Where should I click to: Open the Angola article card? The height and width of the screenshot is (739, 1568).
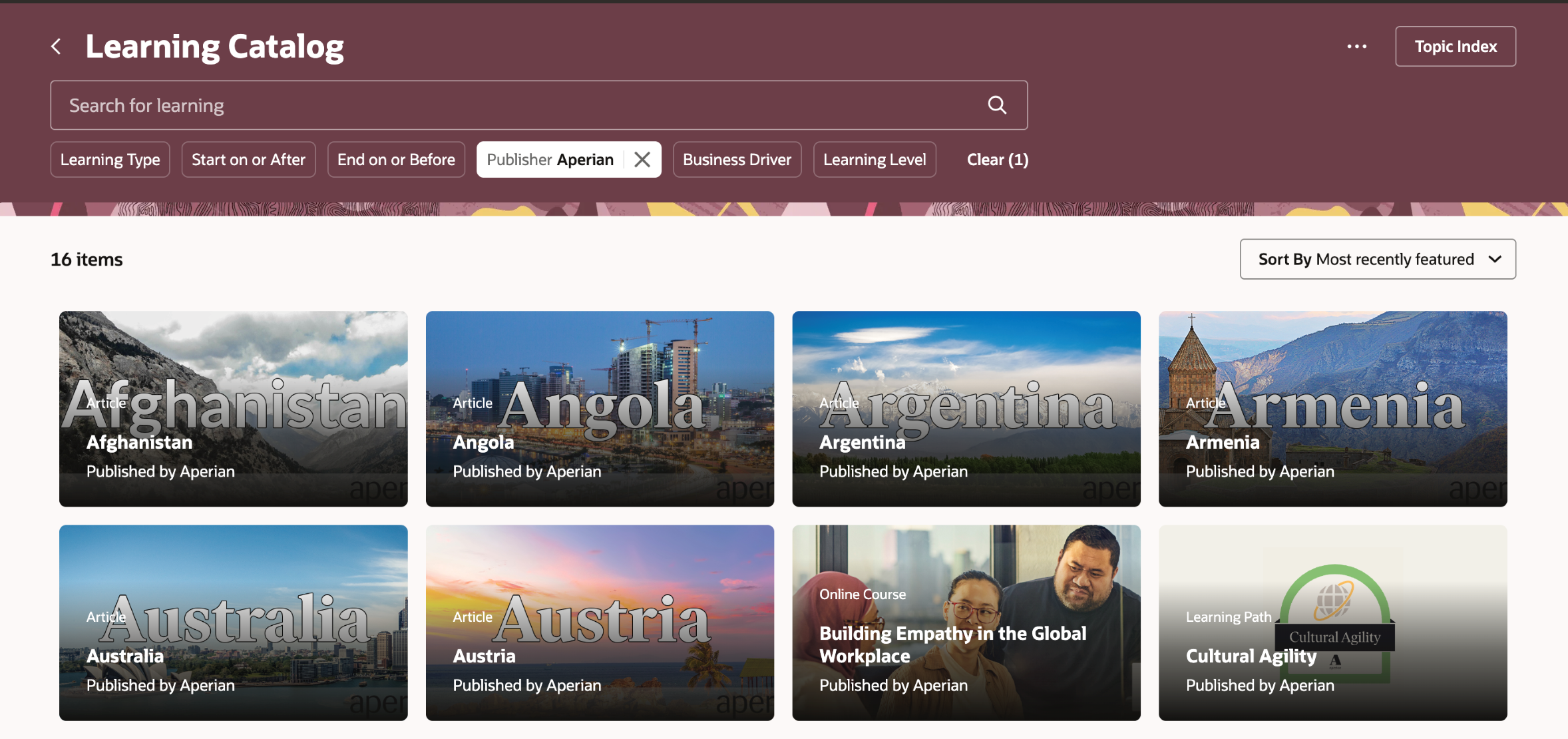click(x=600, y=409)
